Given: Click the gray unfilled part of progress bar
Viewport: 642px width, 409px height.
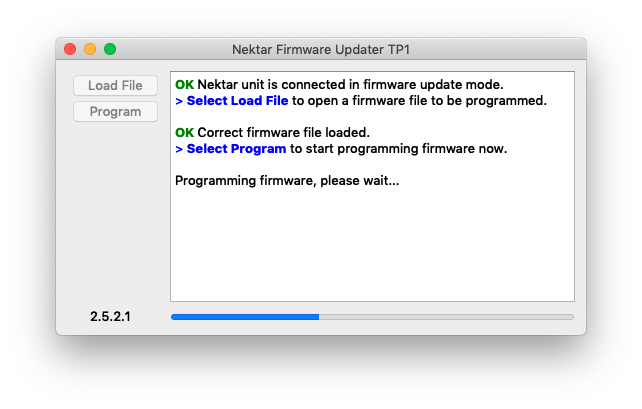Looking at the screenshot, I should coord(446,317).
